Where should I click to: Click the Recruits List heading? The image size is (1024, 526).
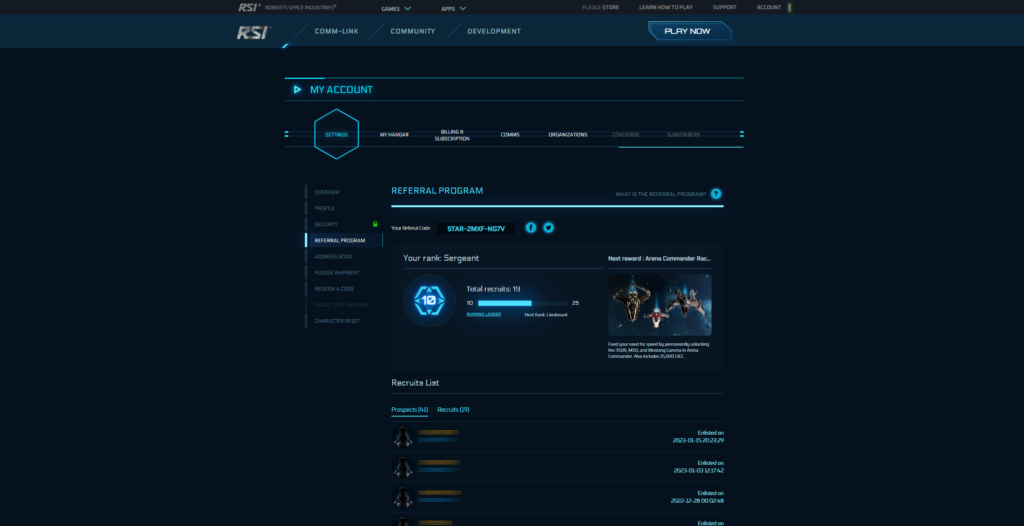[x=415, y=382]
